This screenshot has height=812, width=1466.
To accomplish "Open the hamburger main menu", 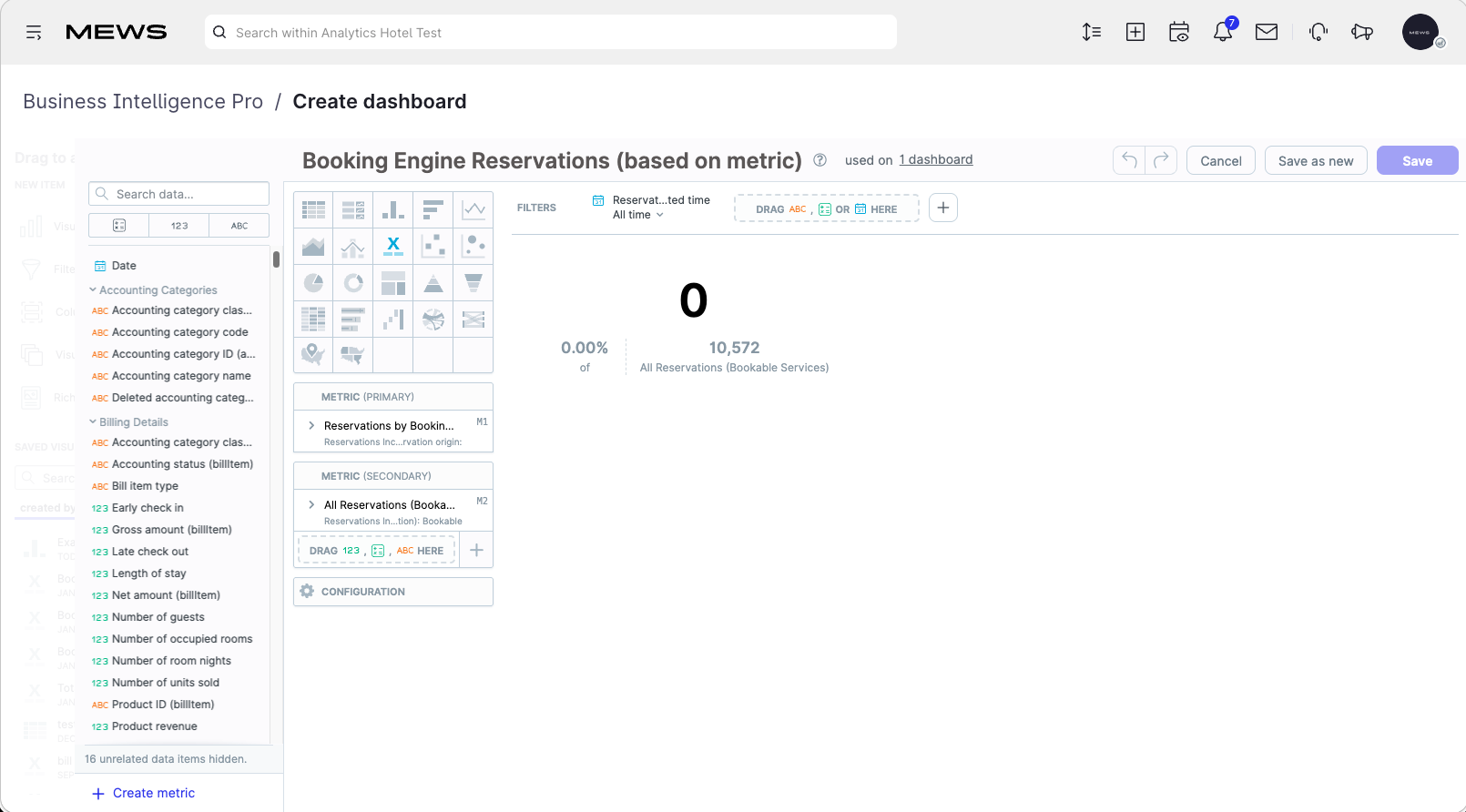I will pyautogui.click(x=35, y=33).
